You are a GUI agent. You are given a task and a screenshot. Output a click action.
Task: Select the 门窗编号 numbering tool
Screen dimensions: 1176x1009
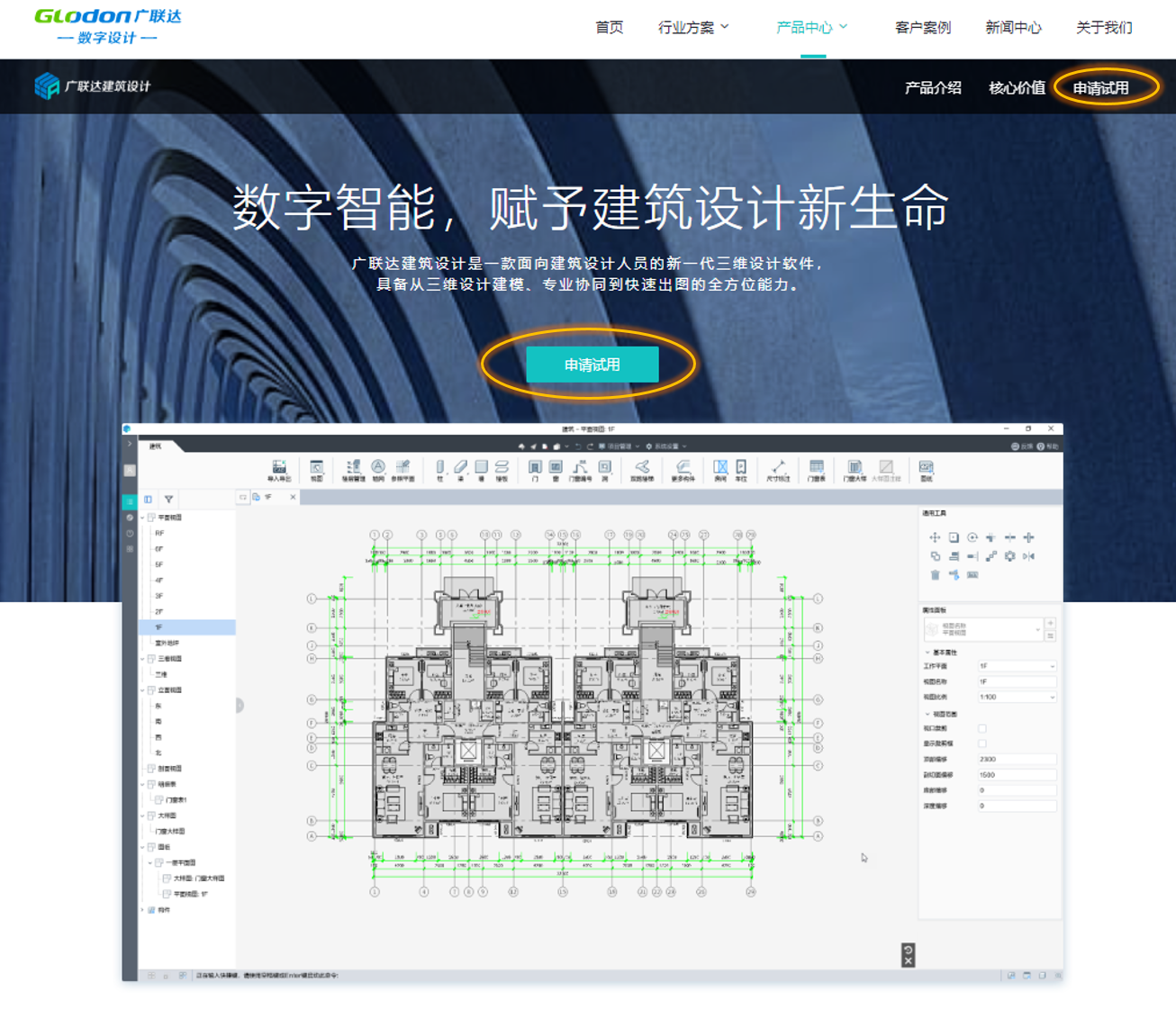pos(580,470)
